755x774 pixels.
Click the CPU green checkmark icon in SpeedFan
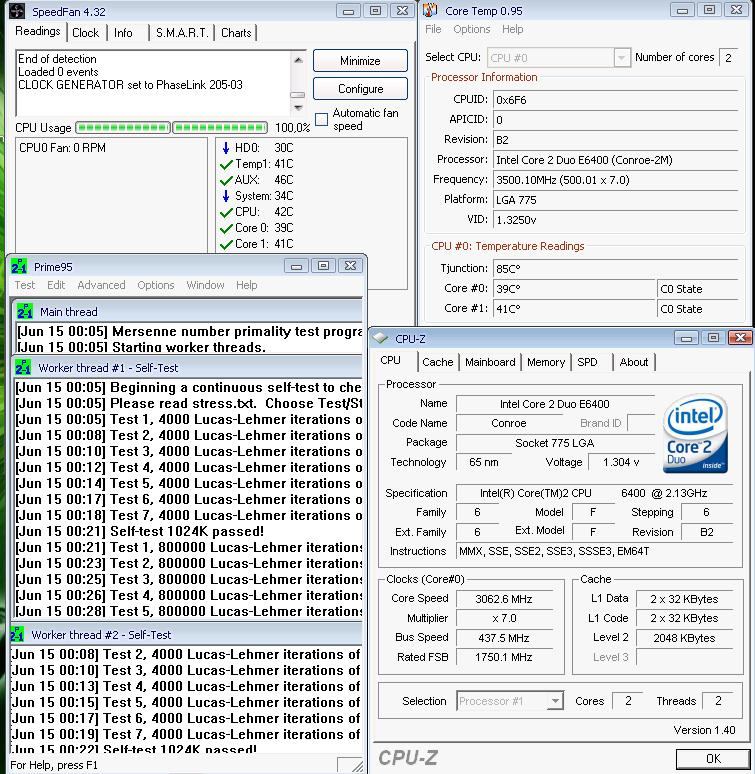pos(226,212)
